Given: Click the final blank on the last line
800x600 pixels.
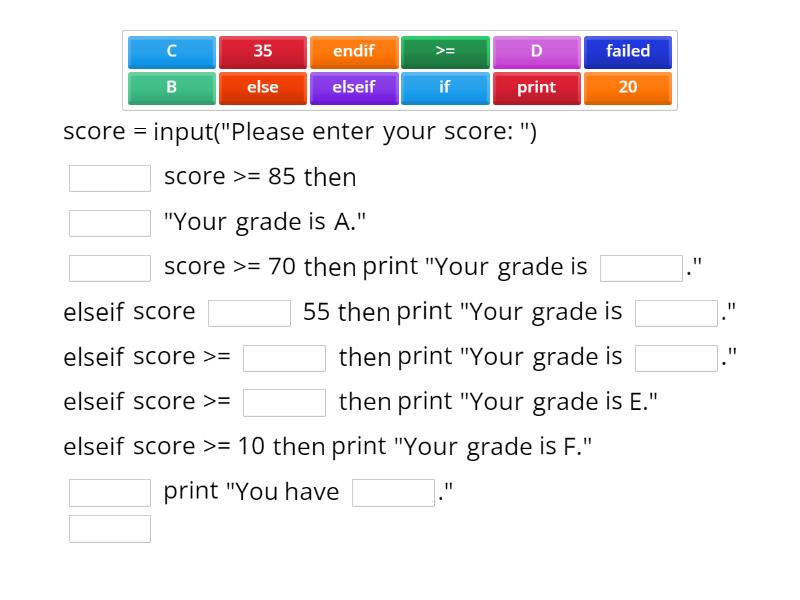Looking at the screenshot, I should (109, 528).
